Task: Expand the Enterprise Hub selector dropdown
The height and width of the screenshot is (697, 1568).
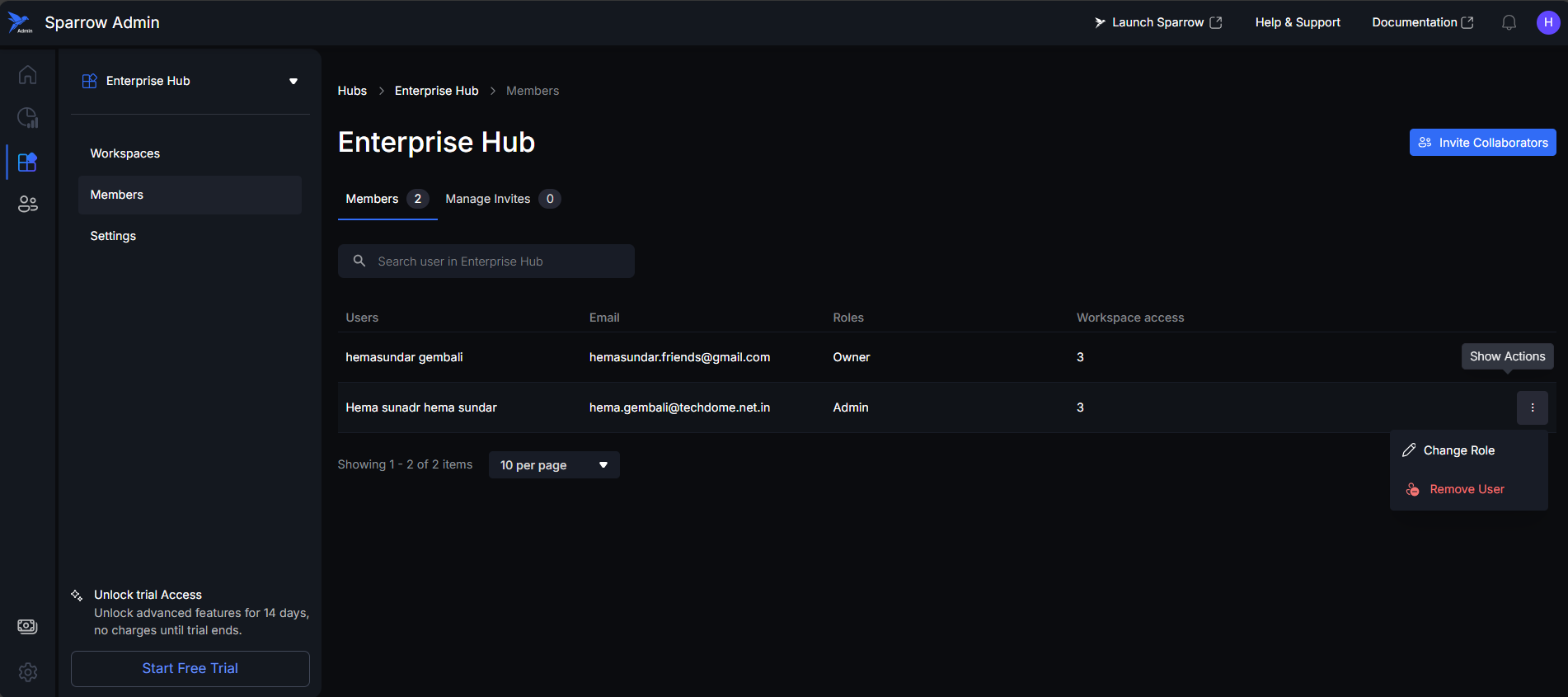Action: coord(293,81)
